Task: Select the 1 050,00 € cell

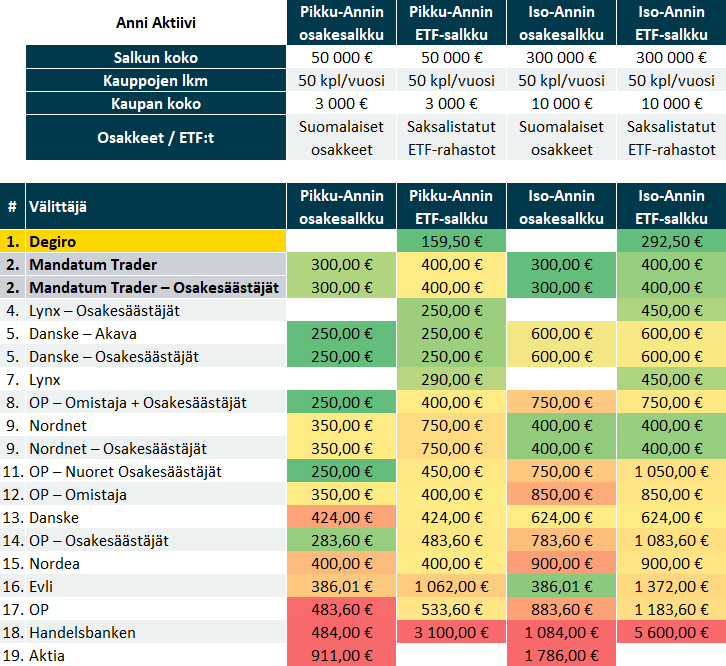Action: pos(671,471)
